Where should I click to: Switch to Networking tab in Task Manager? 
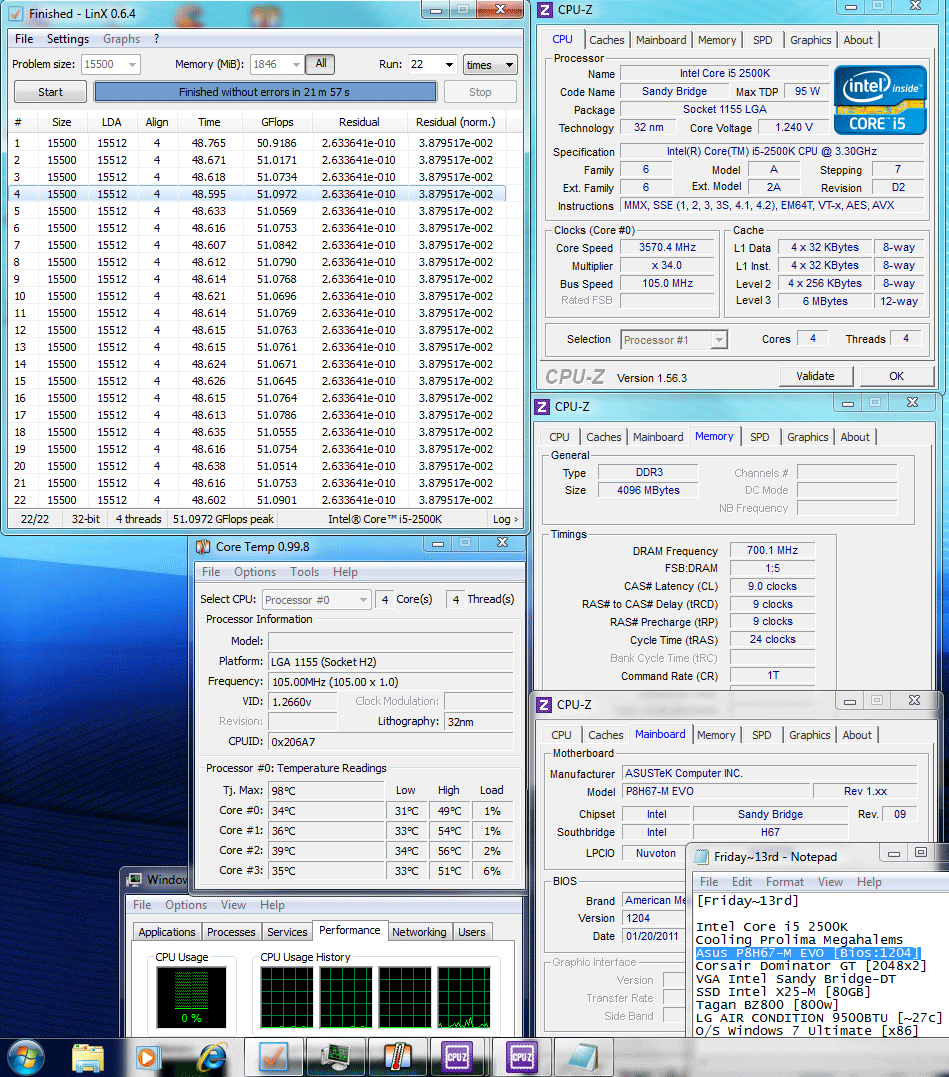(x=419, y=932)
